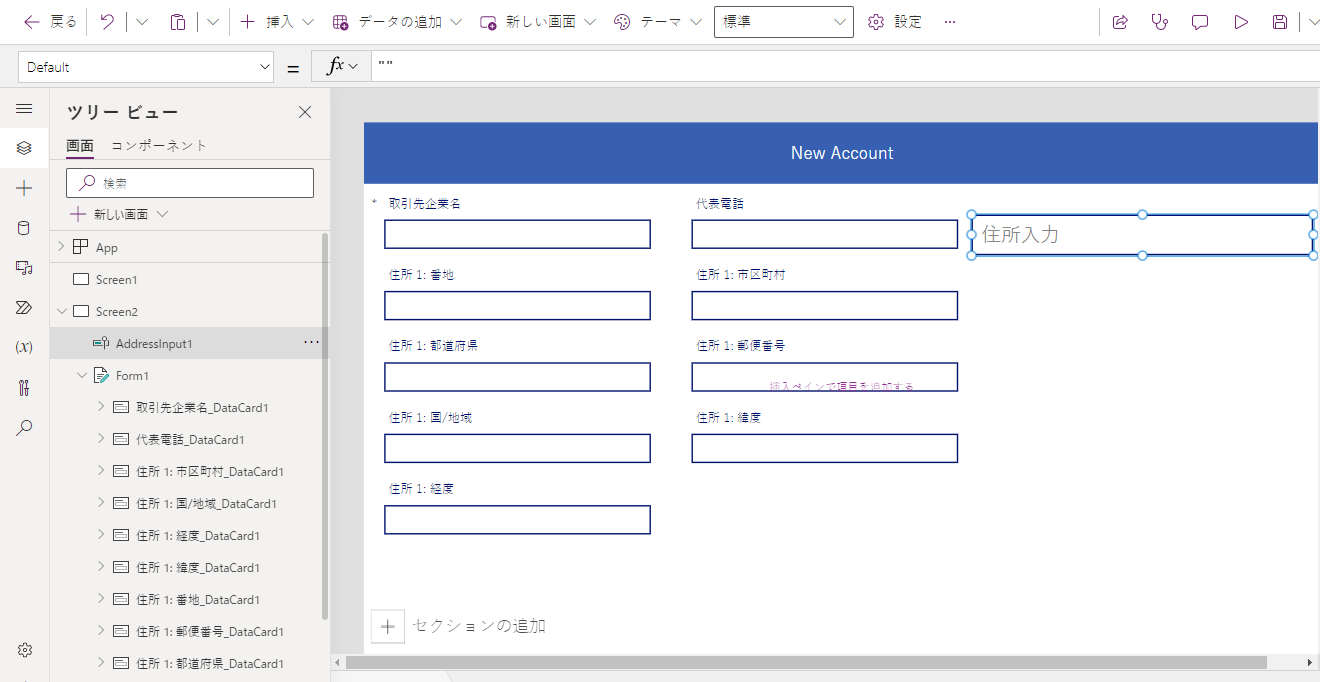Viewport: 1320px width, 682px height.
Task: Click the 設定 button in toolbar
Action: pyautogui.click(x=895, y=22)
